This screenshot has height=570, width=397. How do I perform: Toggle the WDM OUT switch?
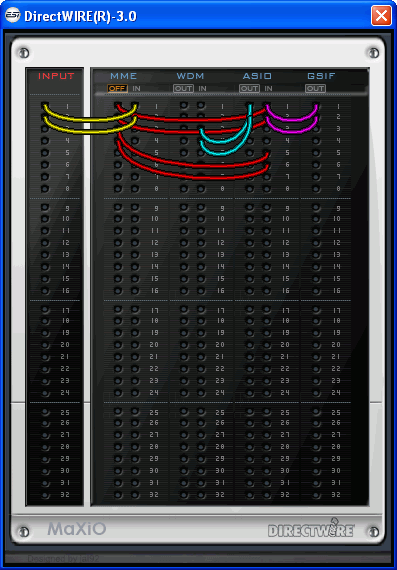point(184,88)
